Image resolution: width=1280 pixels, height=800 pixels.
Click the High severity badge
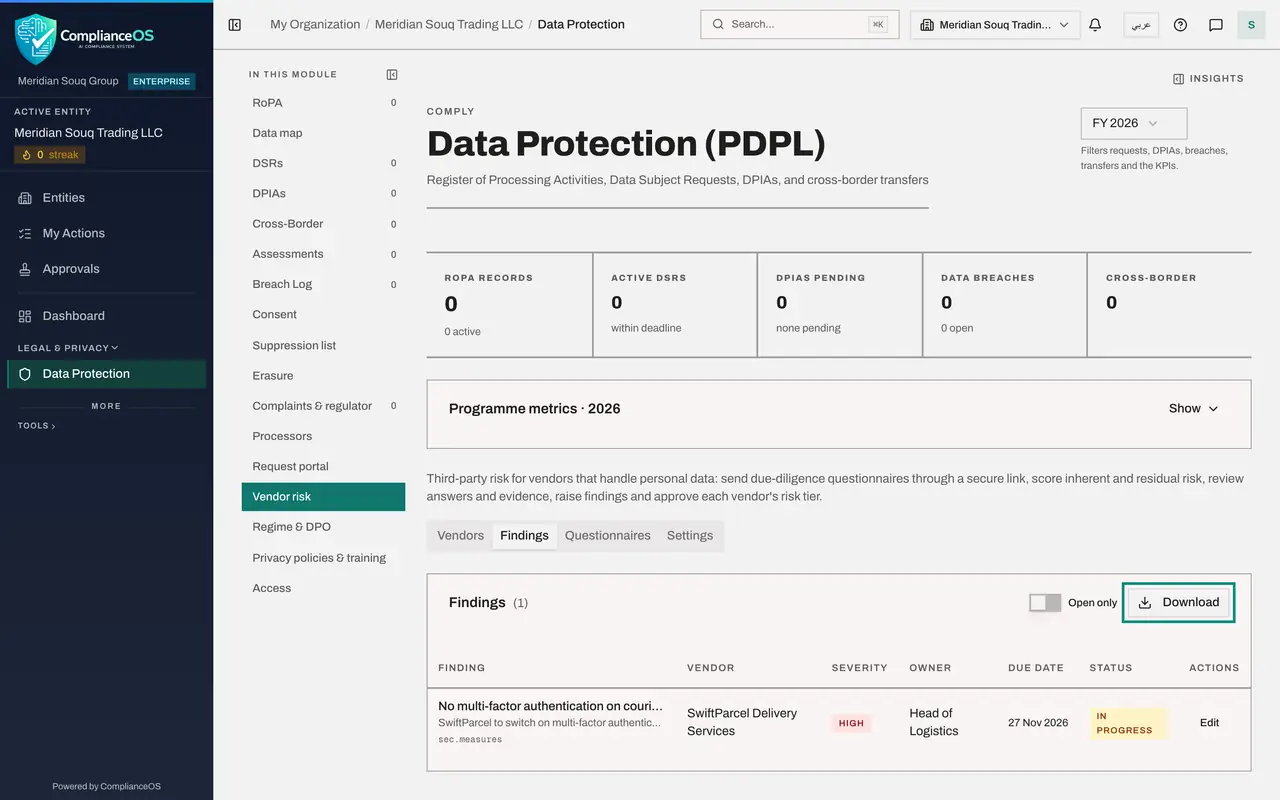(x=851, y=723)
